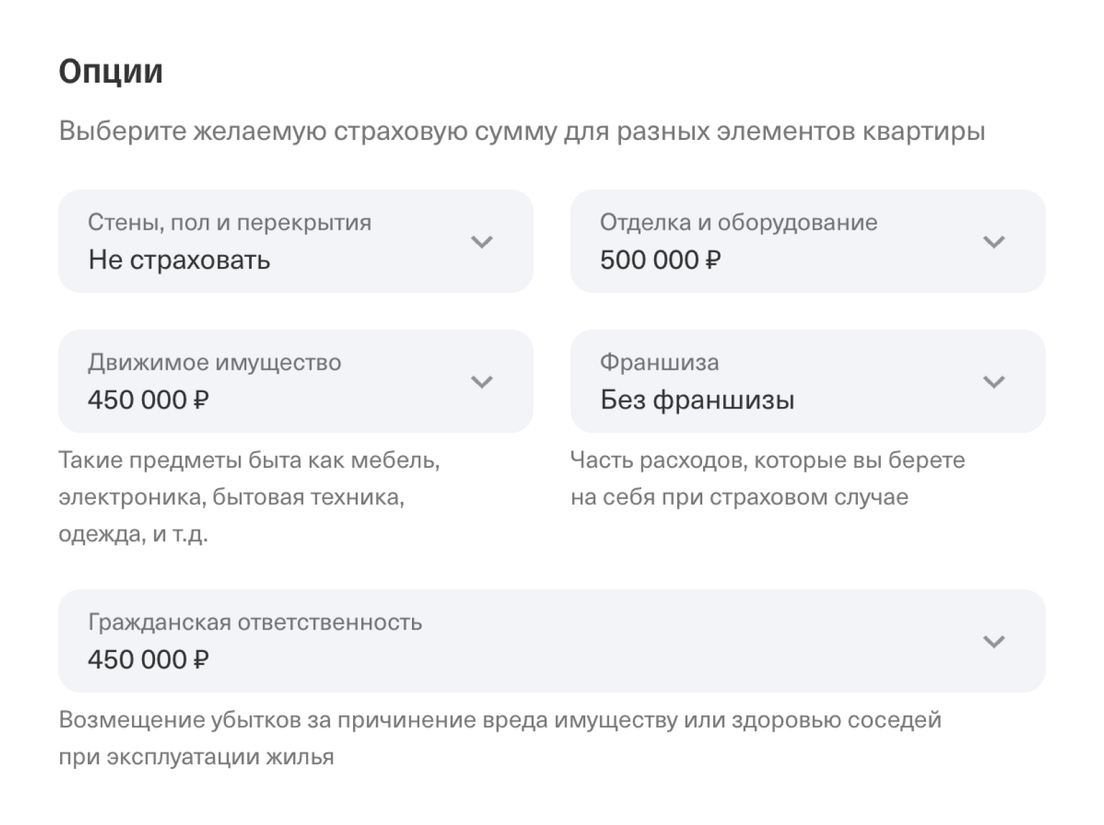
Task: Click the Не страховать value
Action: pos(179,261)
